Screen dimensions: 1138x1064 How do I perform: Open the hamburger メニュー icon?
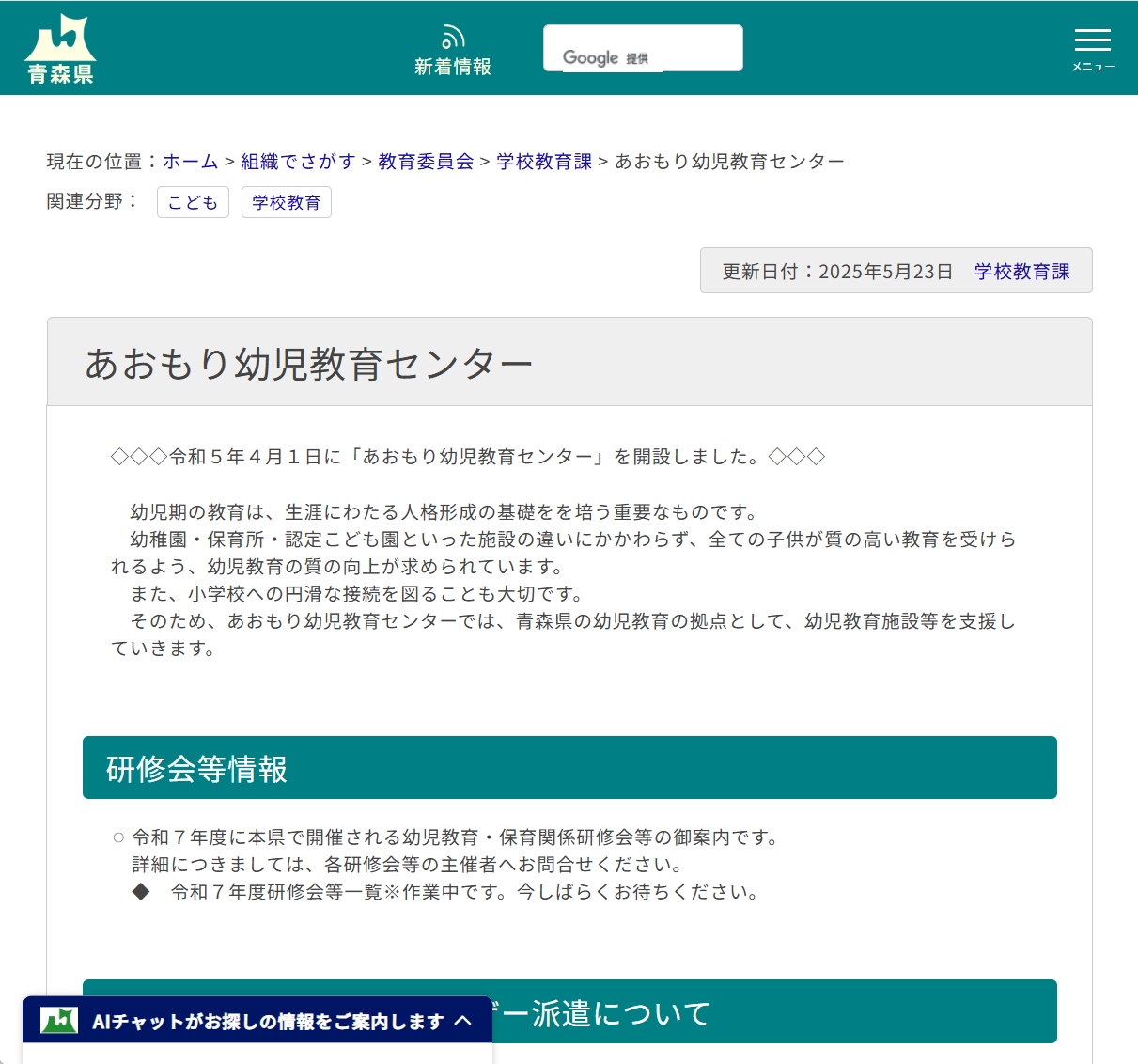click(1092, 41)
